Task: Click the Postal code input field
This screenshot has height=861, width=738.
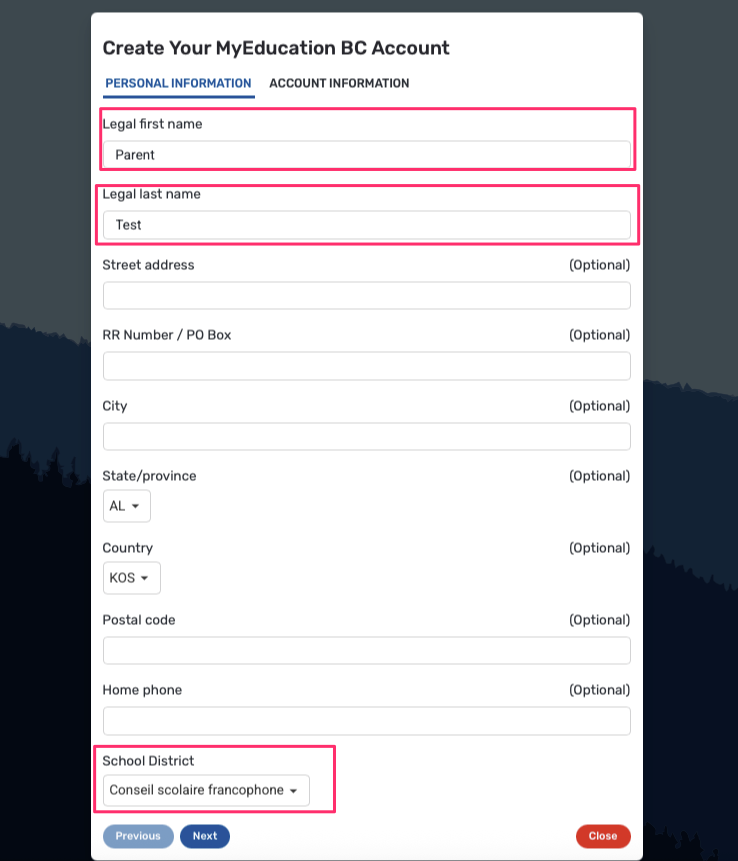Action: point(366,651)
